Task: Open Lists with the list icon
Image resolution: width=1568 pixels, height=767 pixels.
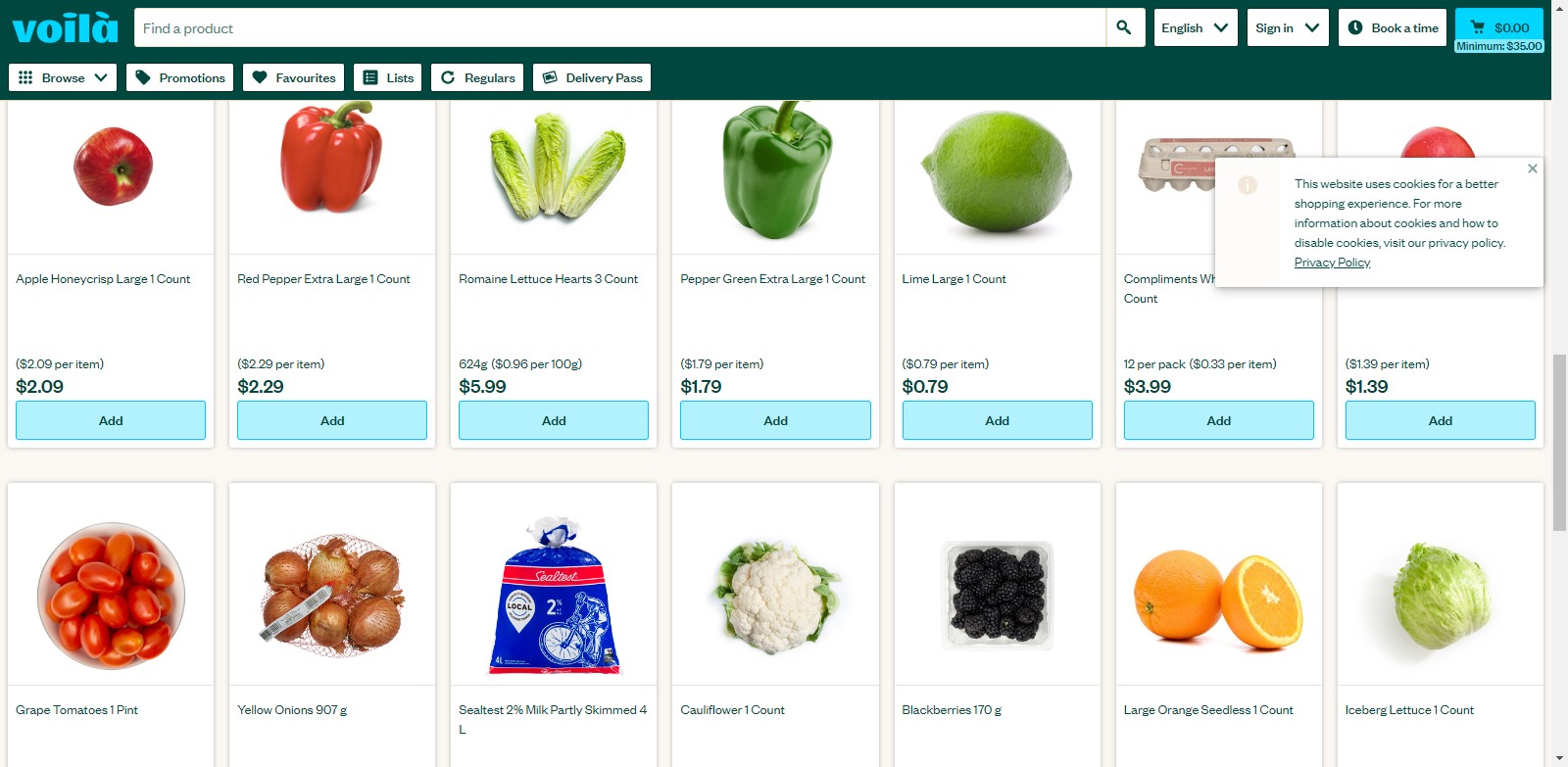Action: pyautogui.click(x=387, y=77)
